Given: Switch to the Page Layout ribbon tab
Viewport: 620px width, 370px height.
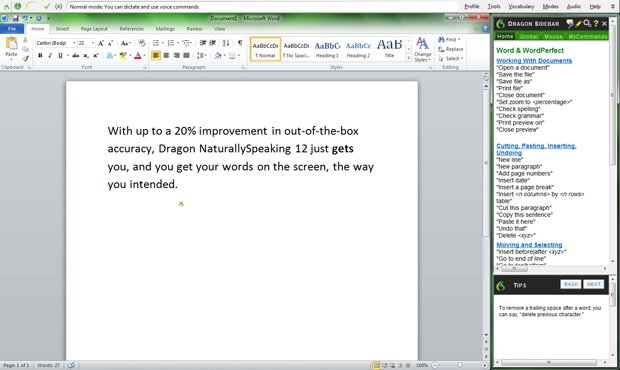Looking at the screenshot, I should pyautogui.click(x=94, y=29).
